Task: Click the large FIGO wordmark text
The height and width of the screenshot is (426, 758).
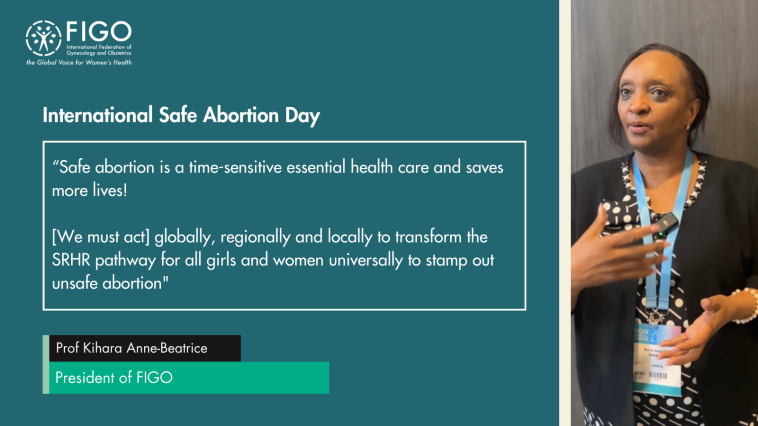Action: click(x=99, y=32)
